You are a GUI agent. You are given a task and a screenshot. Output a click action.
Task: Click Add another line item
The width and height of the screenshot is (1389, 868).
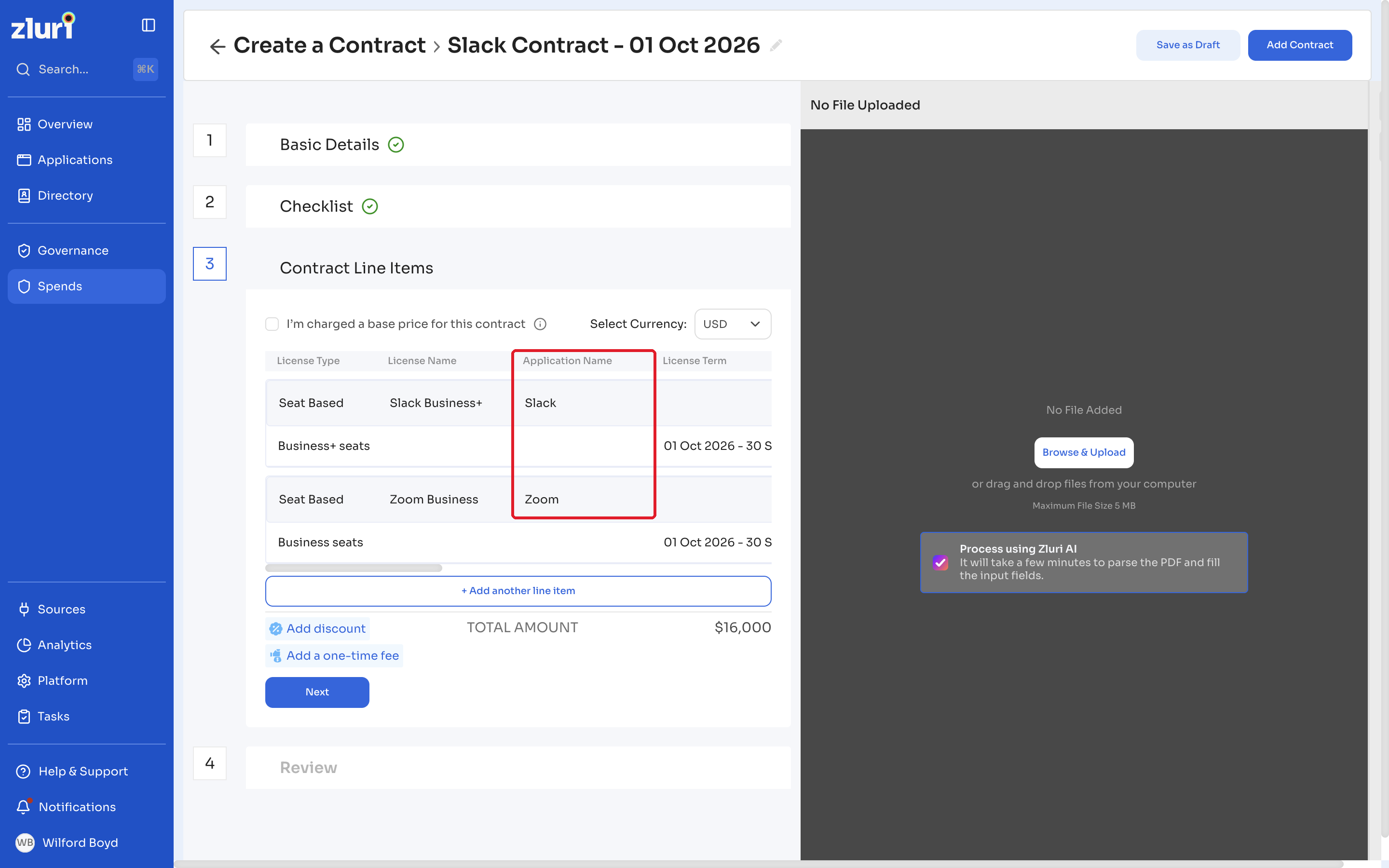pos(517,591)
